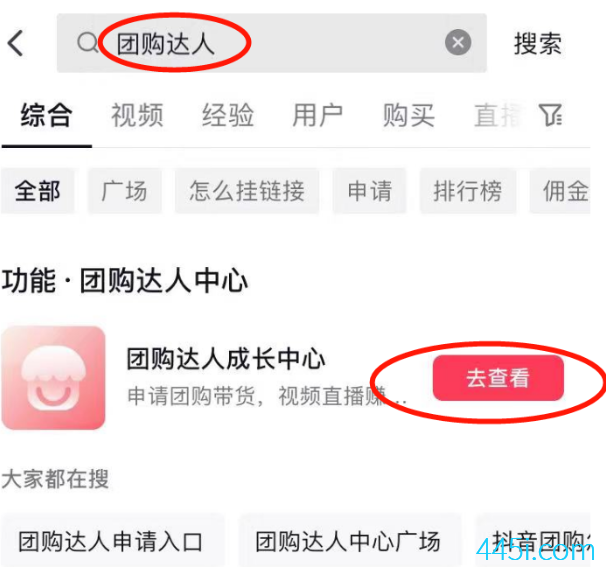Viewport: 606px width, 567px height.
Task: Switch to the 视频 tab
Action: [137, 115]
